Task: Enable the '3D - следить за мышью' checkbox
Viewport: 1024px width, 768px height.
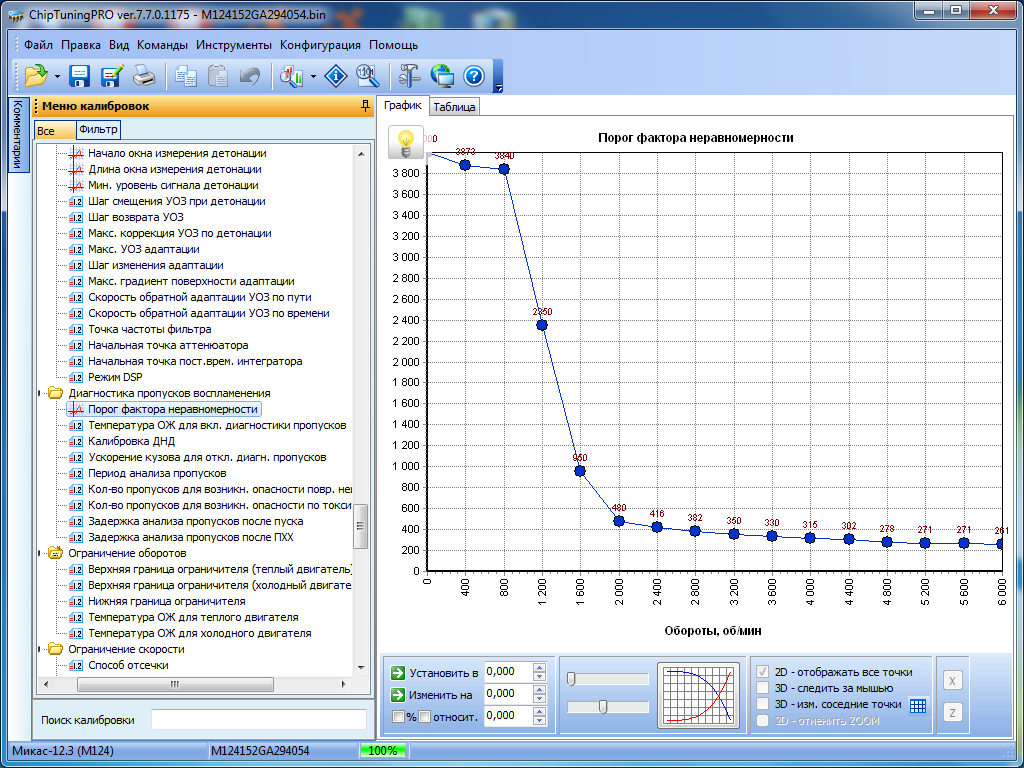Action: click(x=764, y=688)
